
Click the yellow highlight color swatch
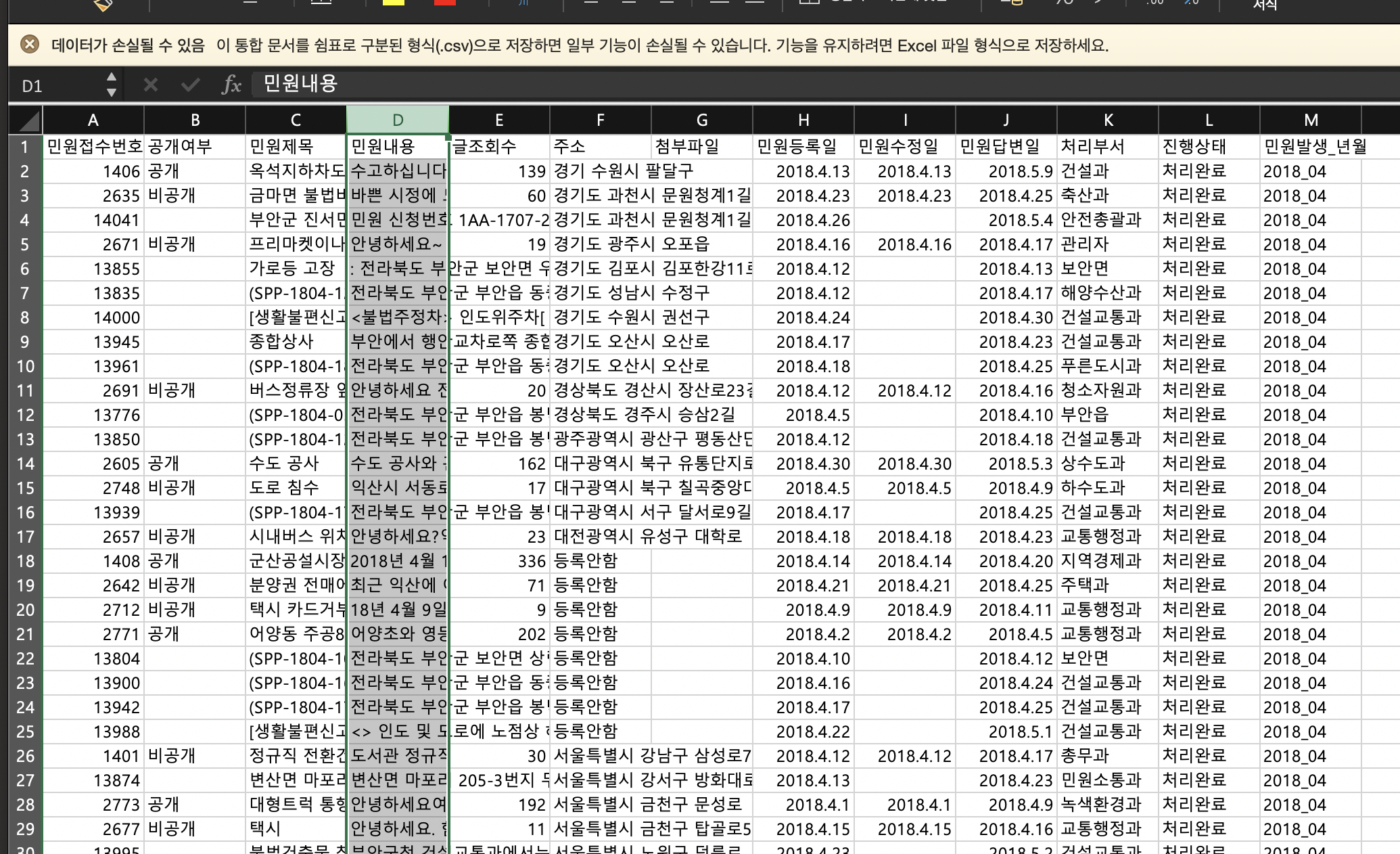tap(393, 3)
